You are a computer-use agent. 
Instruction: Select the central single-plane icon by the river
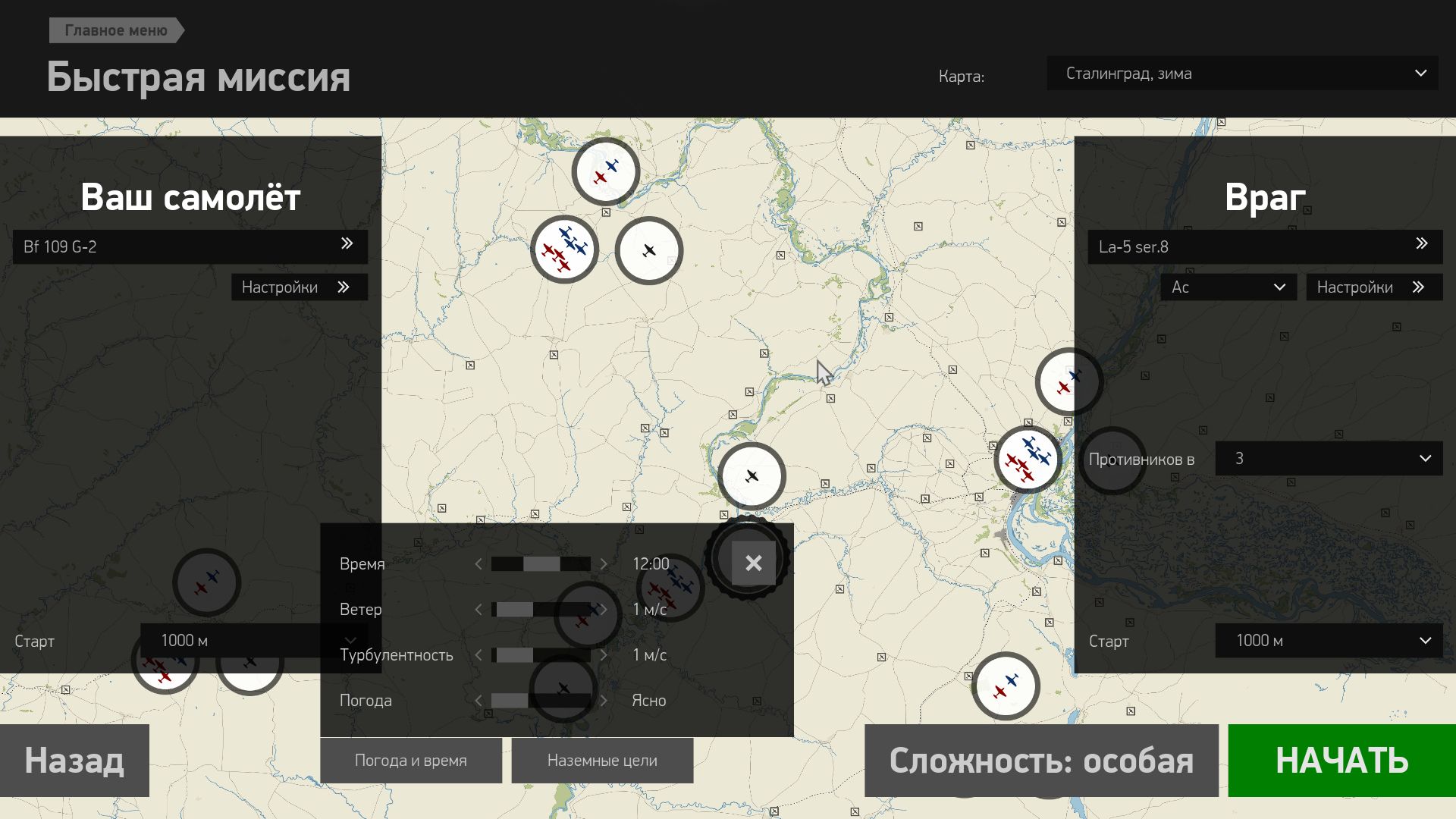point(752,476)
